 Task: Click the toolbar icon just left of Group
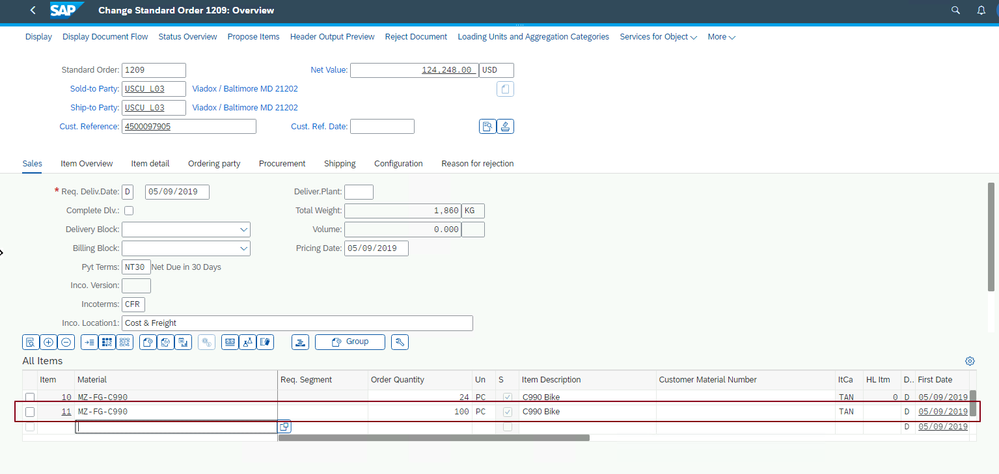(x=300, y=342)
